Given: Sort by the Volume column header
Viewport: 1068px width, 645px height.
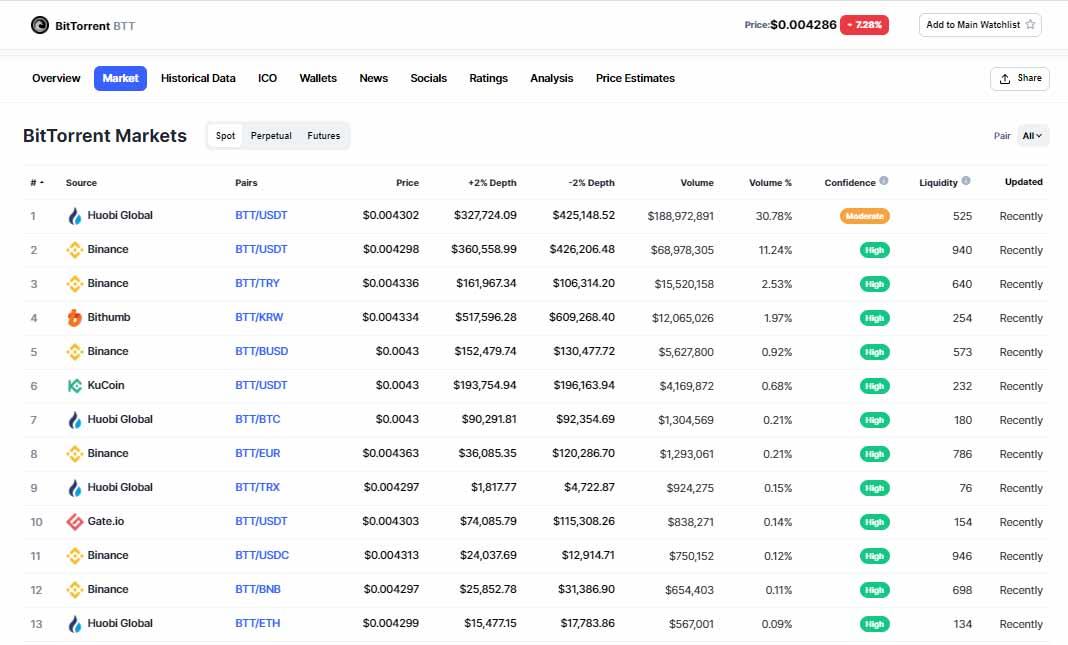Looking at the screenshot, I should click(697, 183).
